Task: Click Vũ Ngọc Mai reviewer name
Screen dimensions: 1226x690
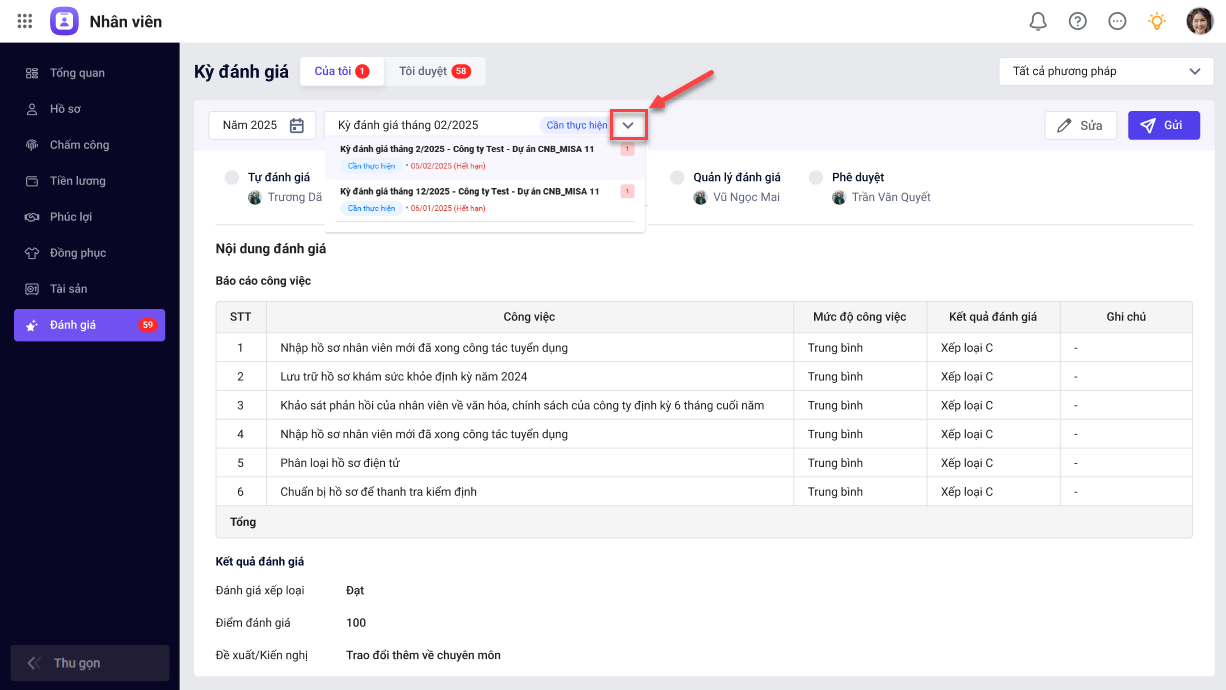Action: [x=746, y=197]
